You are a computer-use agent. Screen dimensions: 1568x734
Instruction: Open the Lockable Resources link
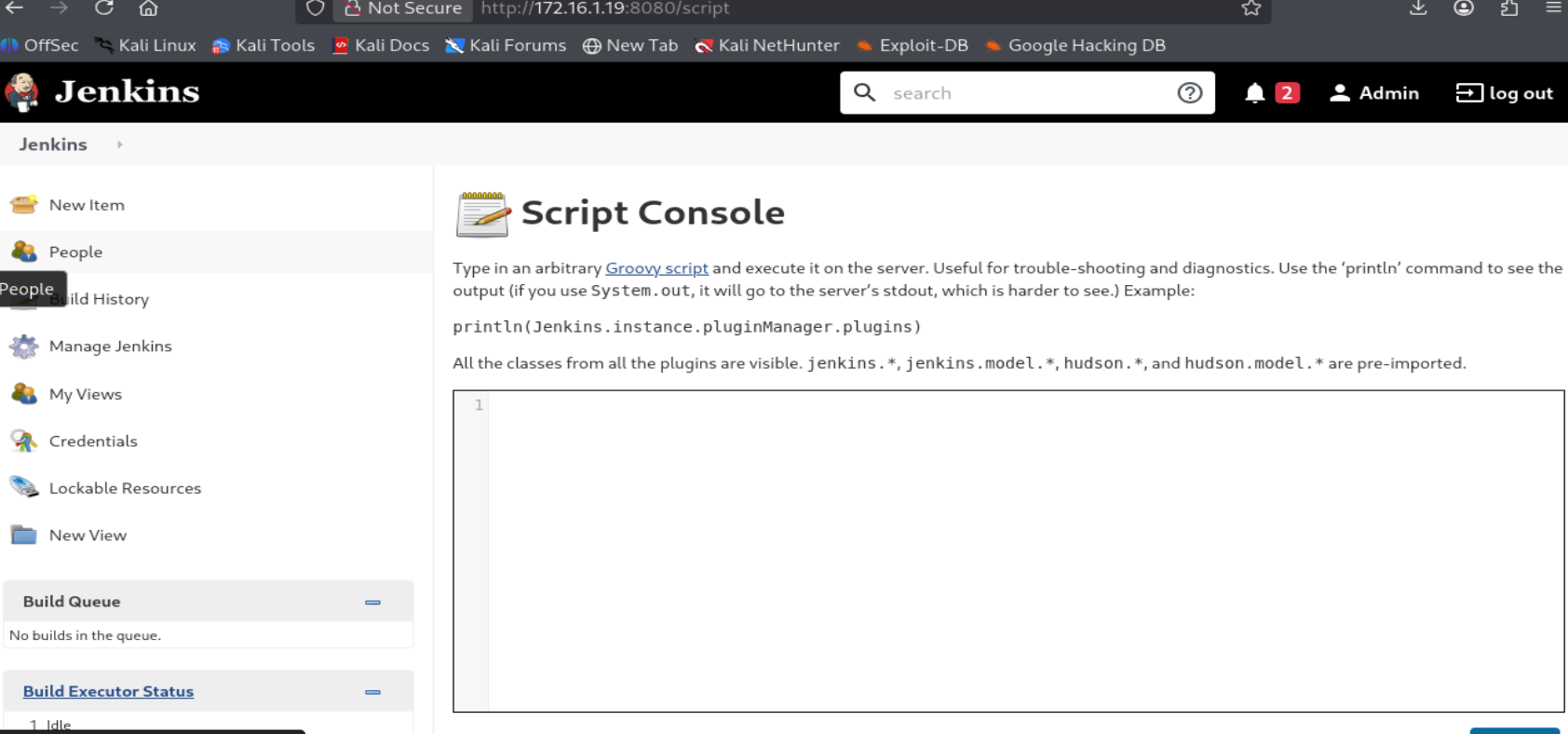click(x=125, y=488)
